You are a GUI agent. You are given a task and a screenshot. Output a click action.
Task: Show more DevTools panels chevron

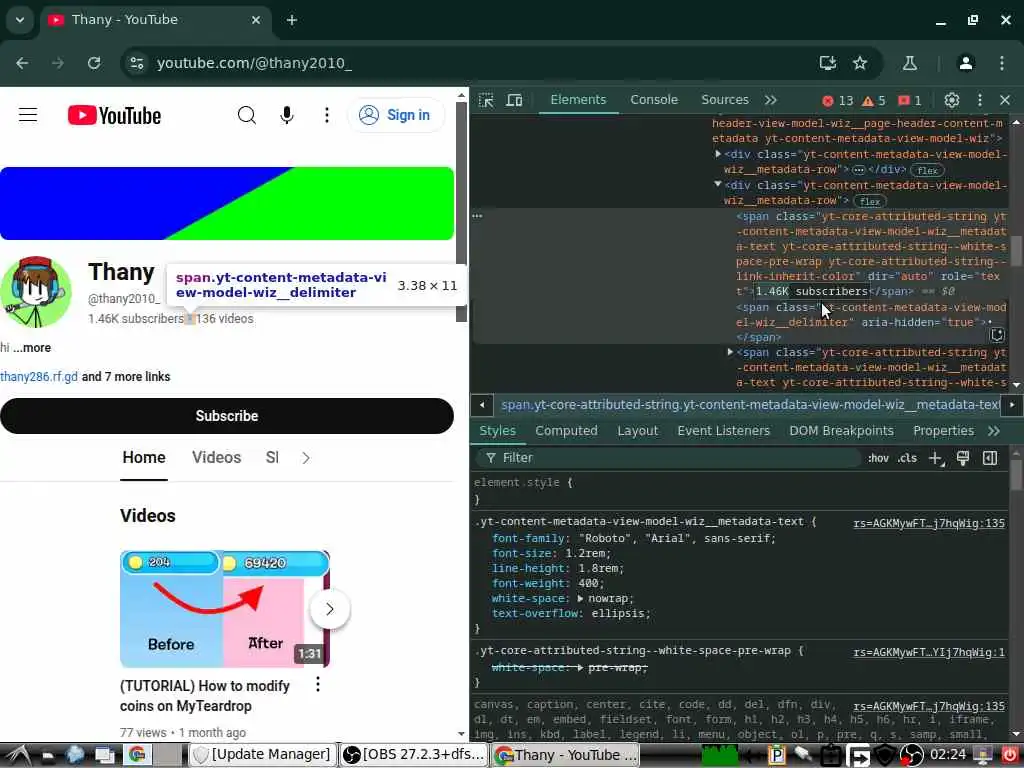771,100
